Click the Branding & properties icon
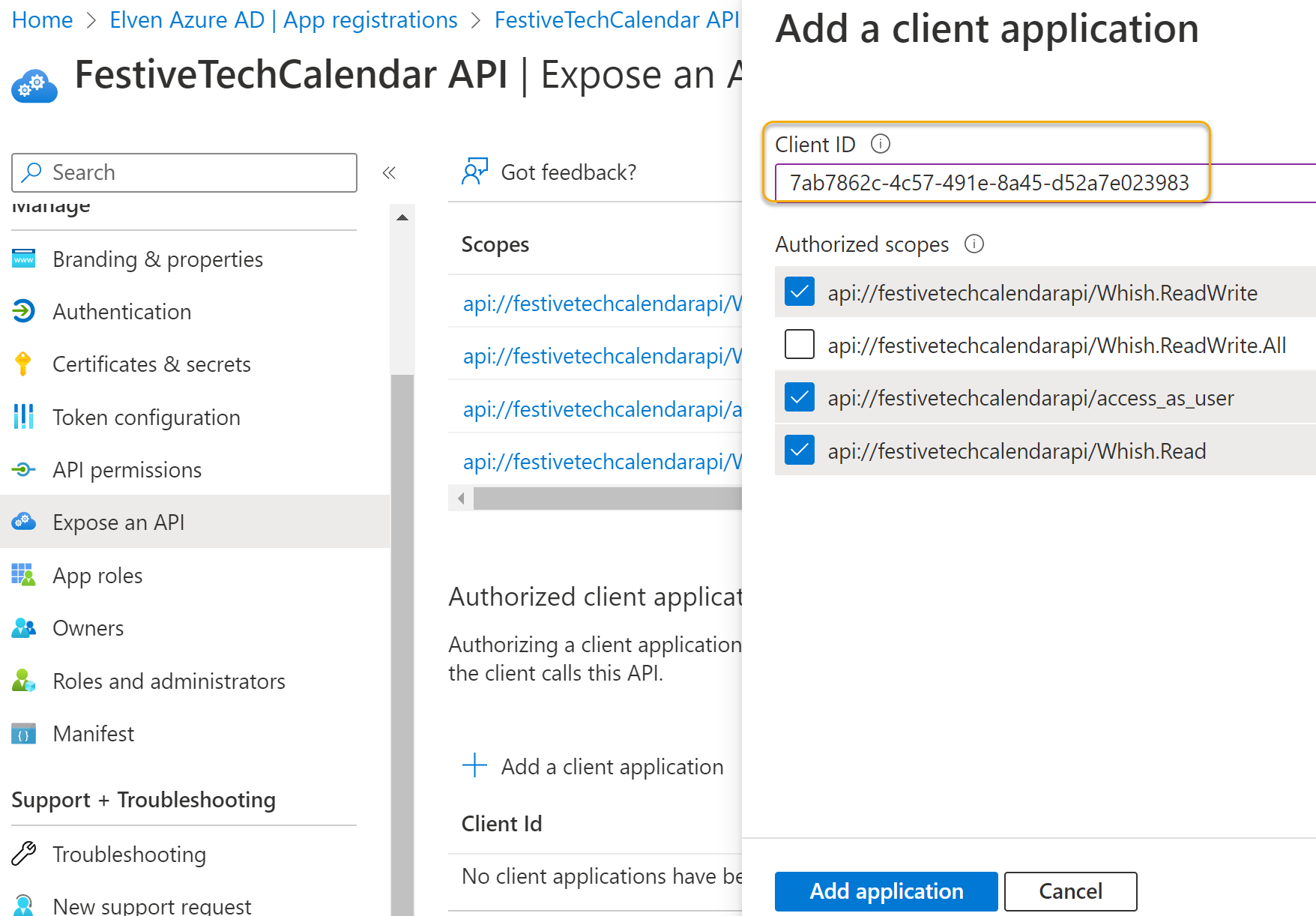 point(24,259)
